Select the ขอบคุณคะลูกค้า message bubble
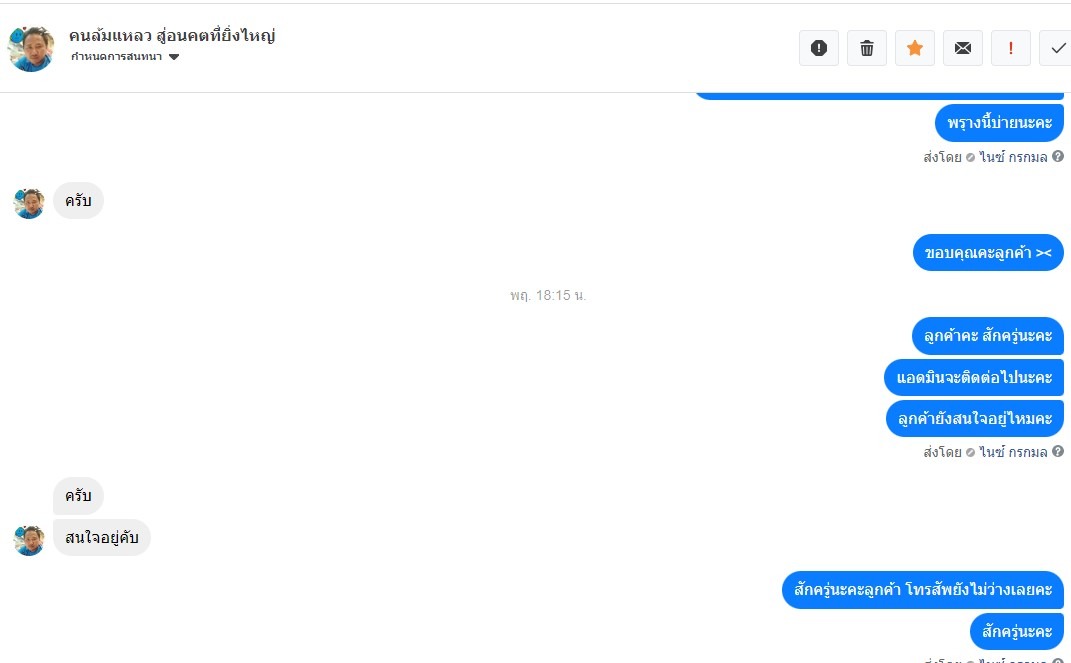This screenshot has width=1071, height=663. pos(988,253)
